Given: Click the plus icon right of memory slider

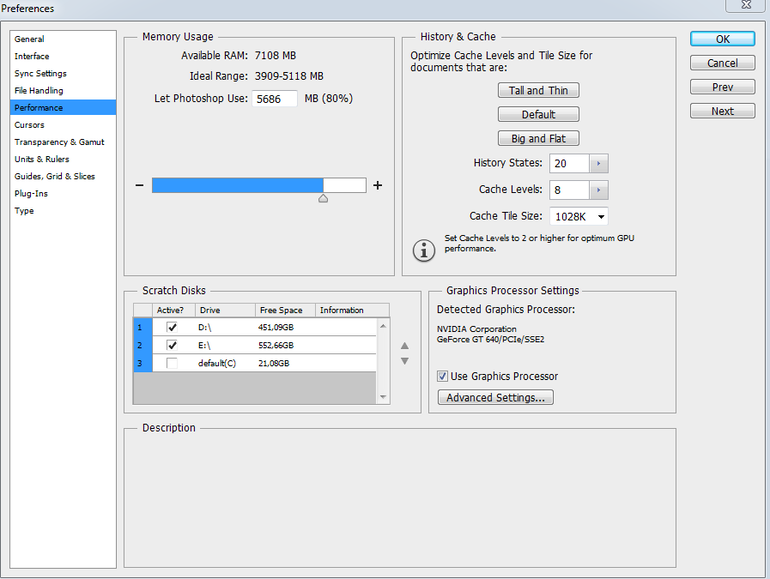Looking at the screenshot, I should (377, 185).
